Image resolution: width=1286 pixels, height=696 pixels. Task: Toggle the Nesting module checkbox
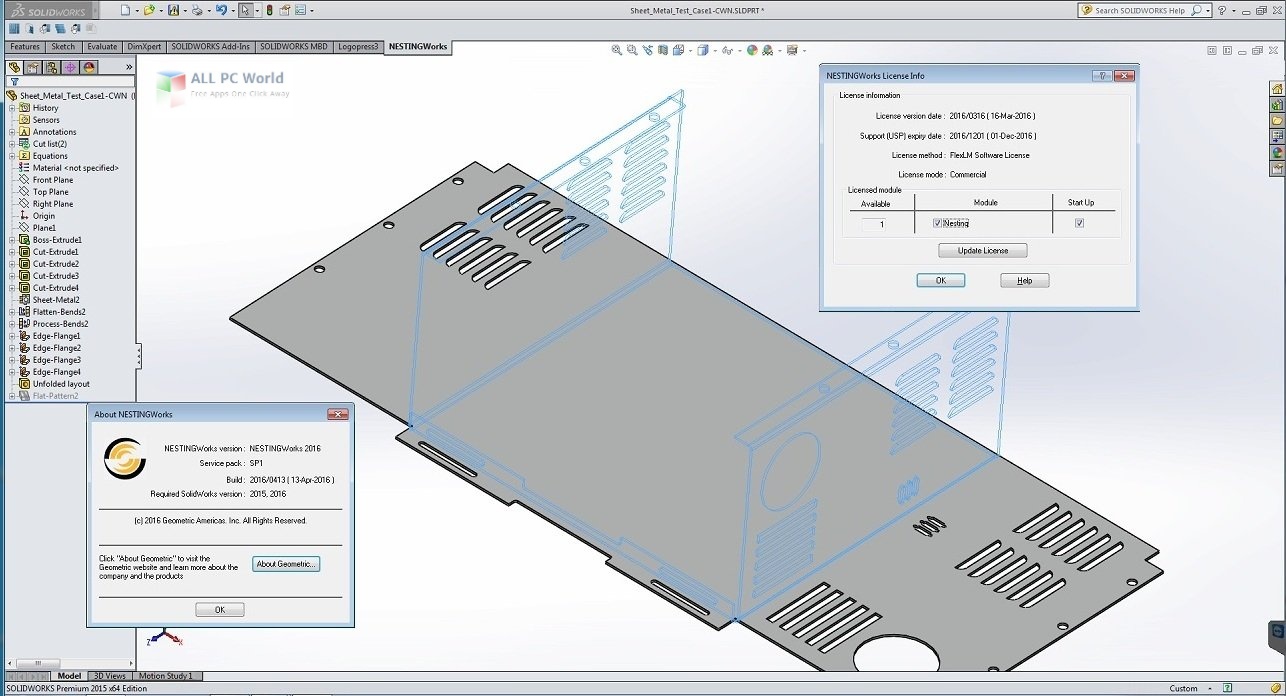tap(937, 223)
